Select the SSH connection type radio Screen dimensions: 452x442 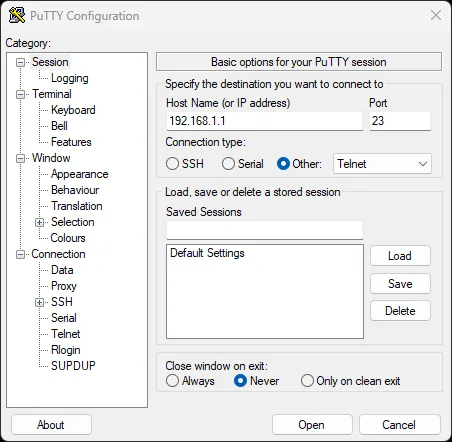tap(172, 164)
